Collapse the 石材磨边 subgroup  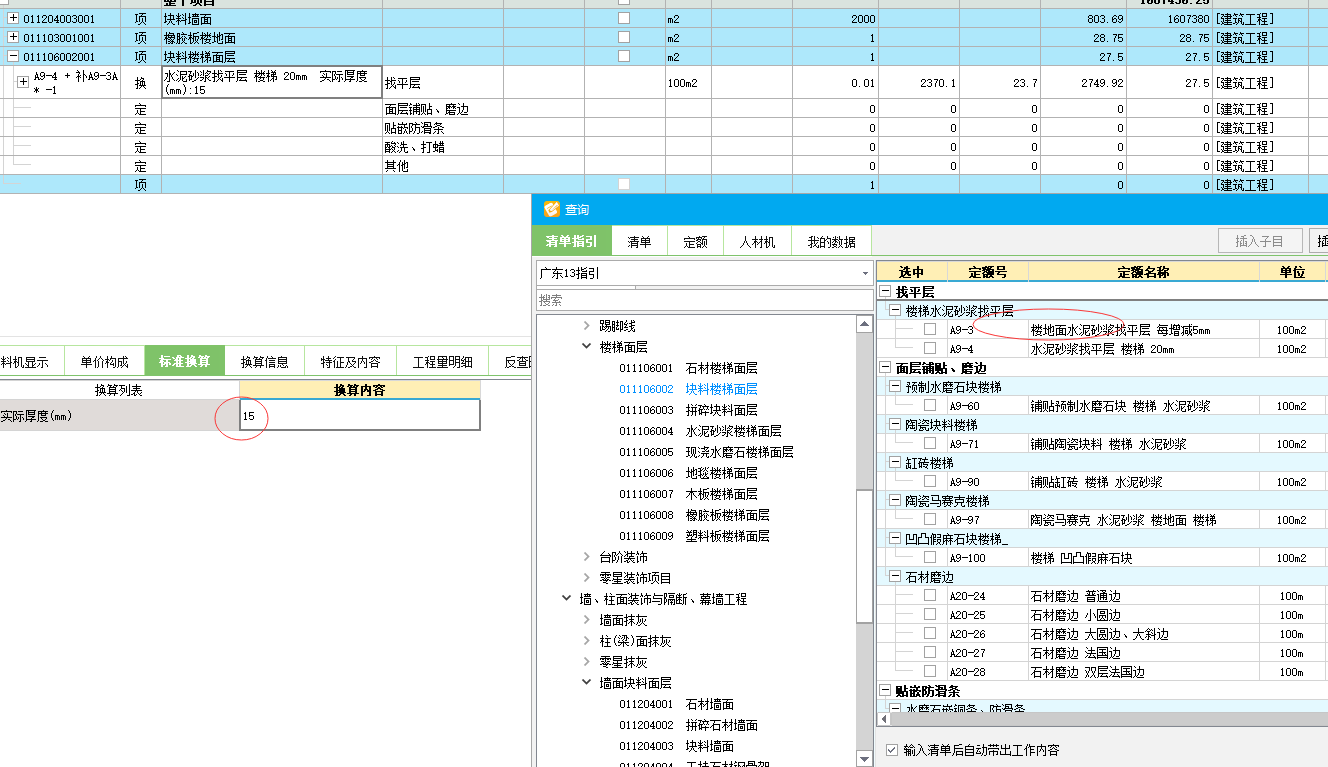point(895,577)
